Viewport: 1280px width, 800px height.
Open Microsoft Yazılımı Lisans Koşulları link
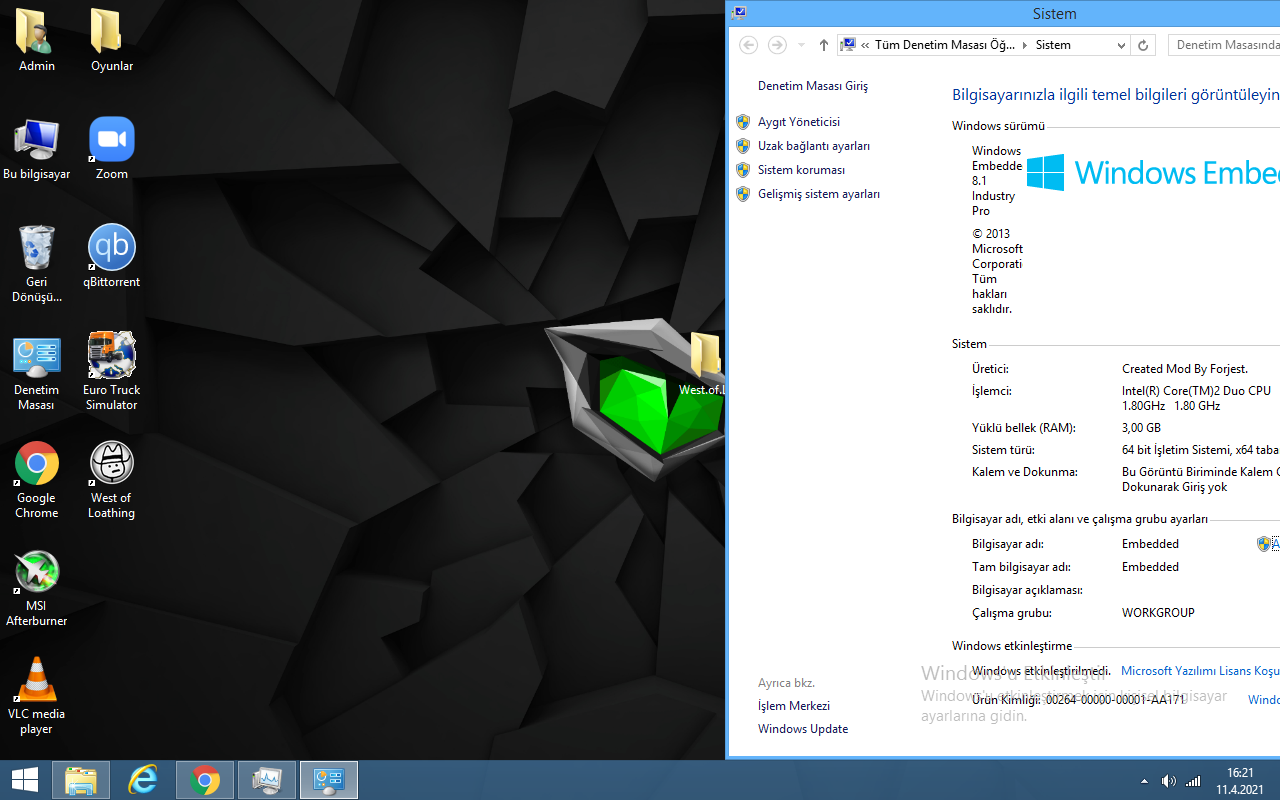coord(1200,671)
